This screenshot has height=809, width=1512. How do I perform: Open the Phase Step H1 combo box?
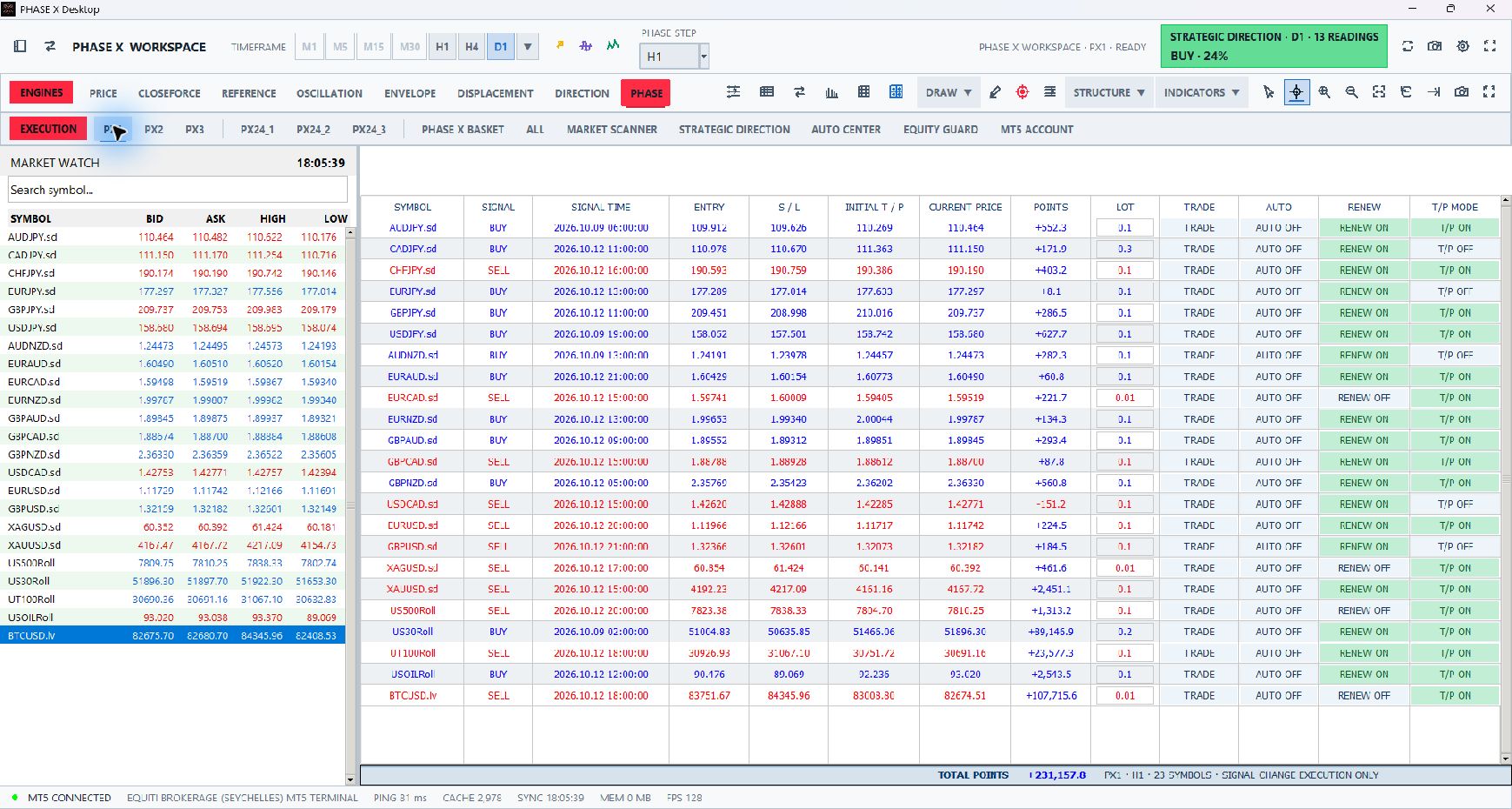[674, 57]
